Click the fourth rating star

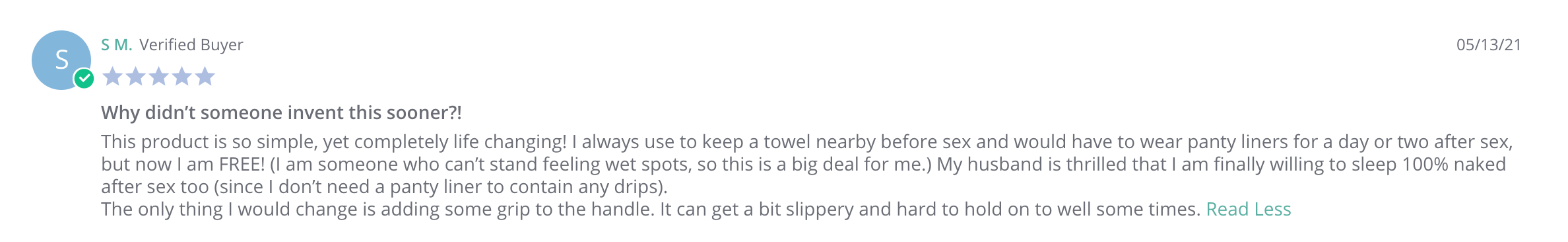tap(182, 77)
